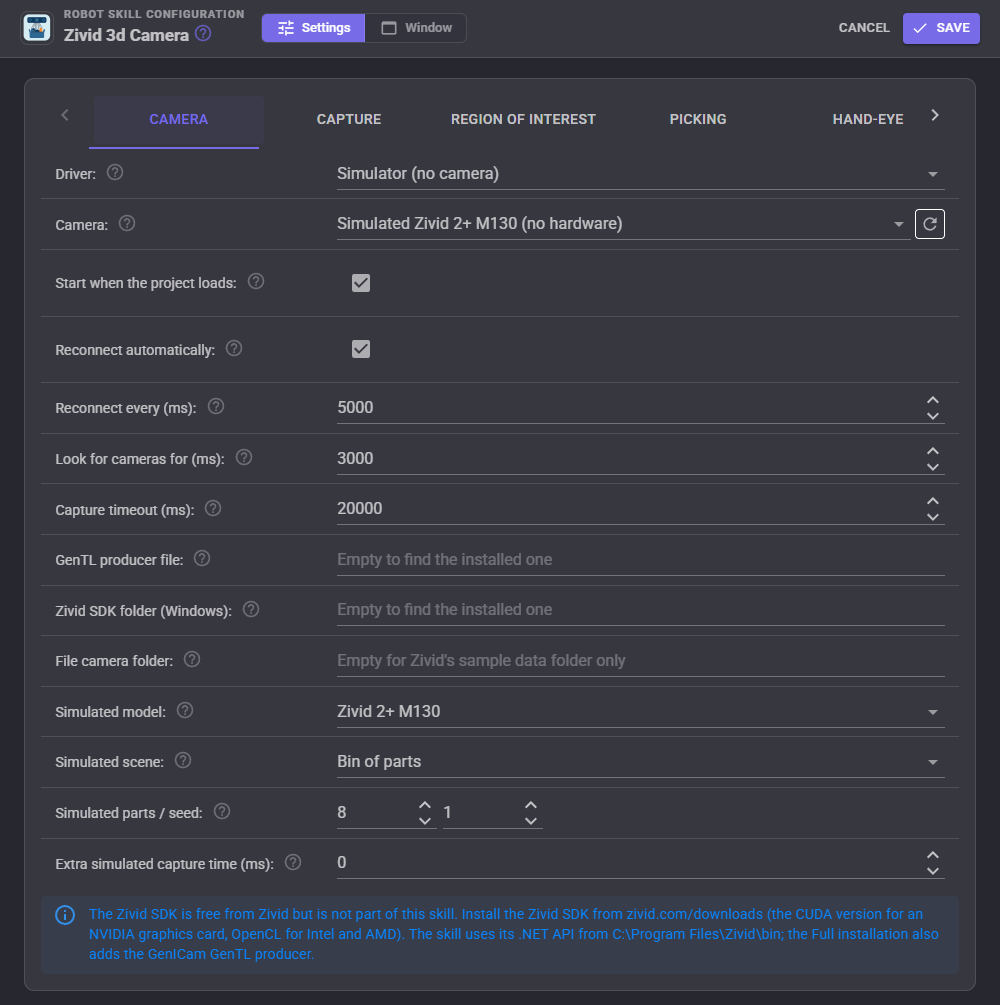Show help for Reconnect automatically
The image size is (1000, 1005).
coord(234,349)
